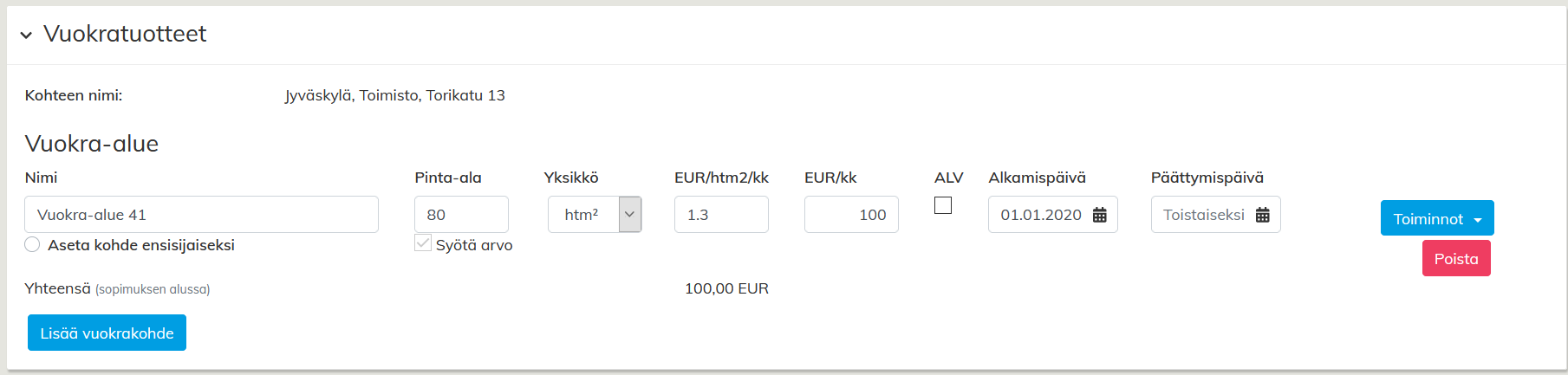Click the Lisää vuokrakohde button
The image size is (1568, 375).
click(107, 333)
